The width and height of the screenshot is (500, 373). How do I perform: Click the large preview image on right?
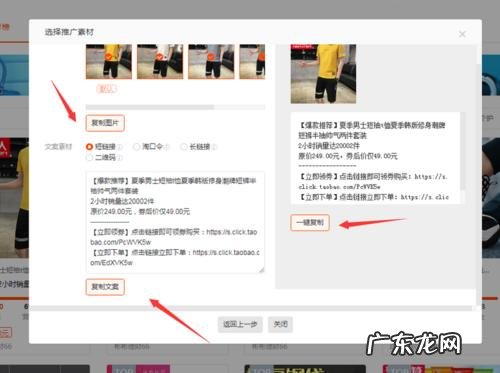323,74
